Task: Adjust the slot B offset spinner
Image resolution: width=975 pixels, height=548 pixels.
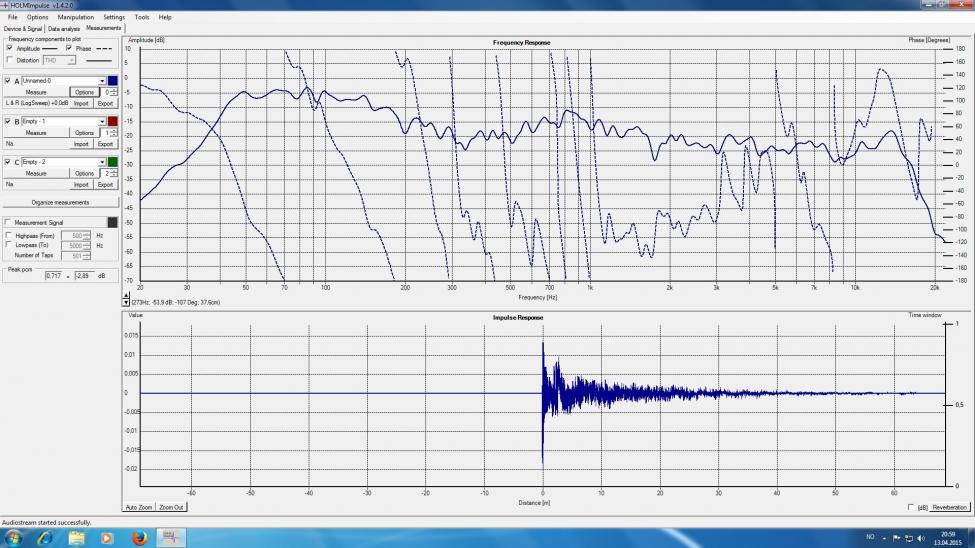Action: pos(113,132)
